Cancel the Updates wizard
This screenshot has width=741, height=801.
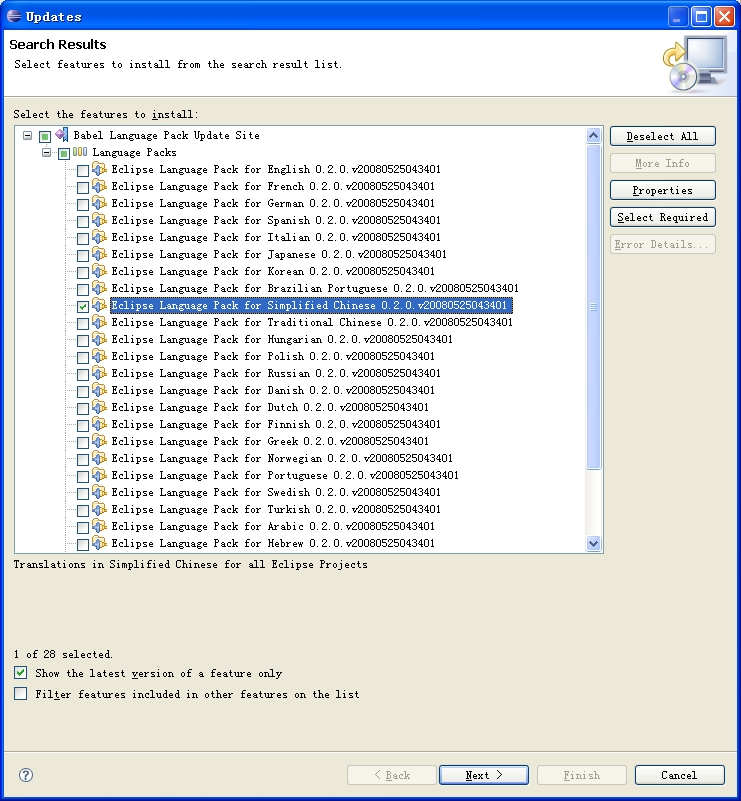point(679,775)
